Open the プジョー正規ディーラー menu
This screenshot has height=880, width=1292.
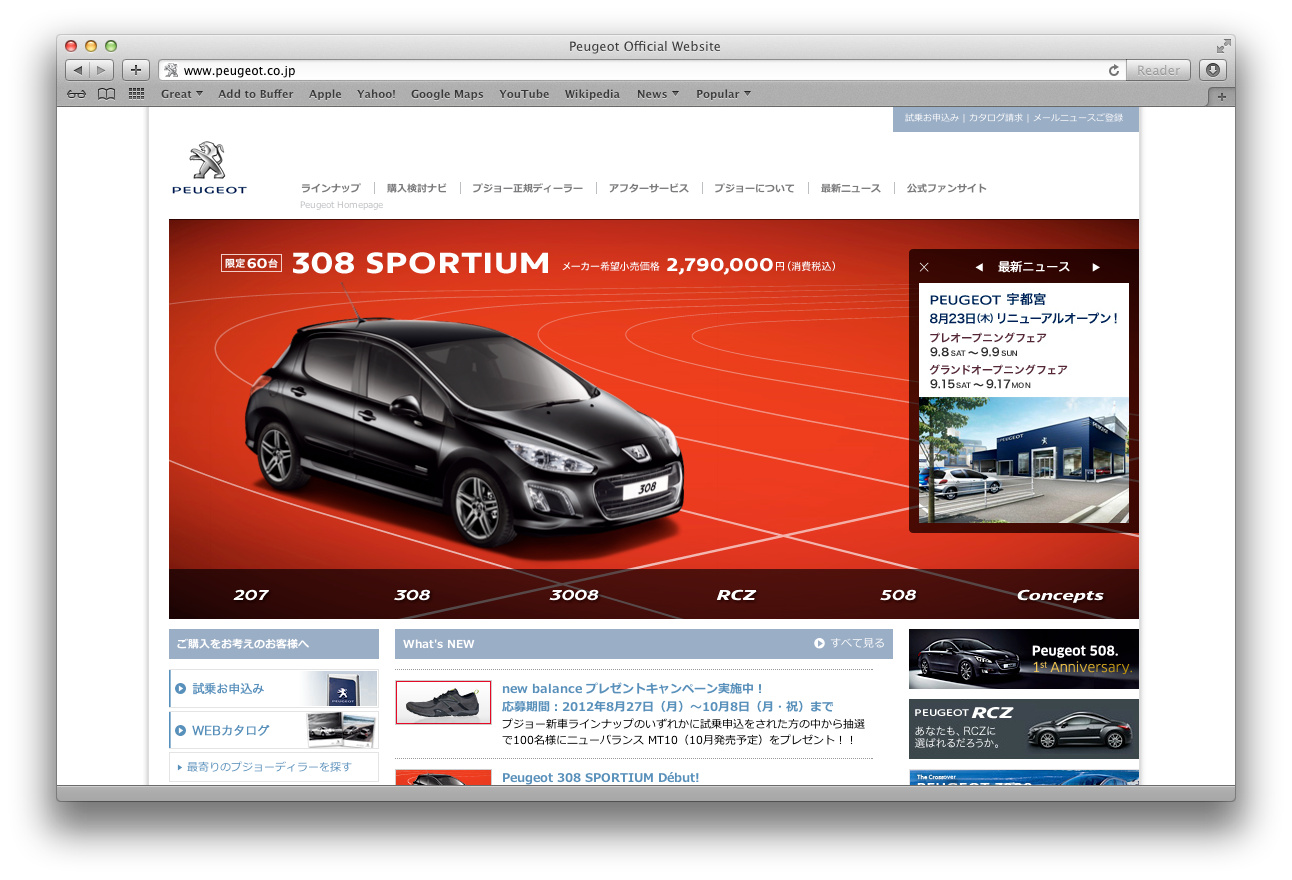(527, 188)
